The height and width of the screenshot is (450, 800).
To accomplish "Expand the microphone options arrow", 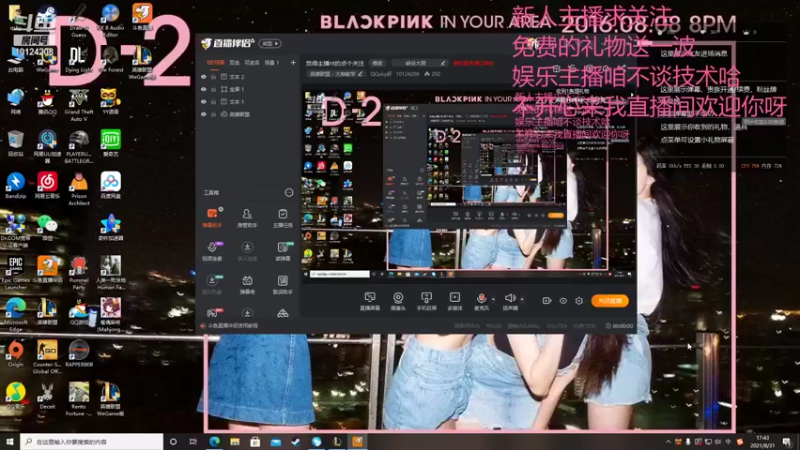I will (x=493, y=299).
